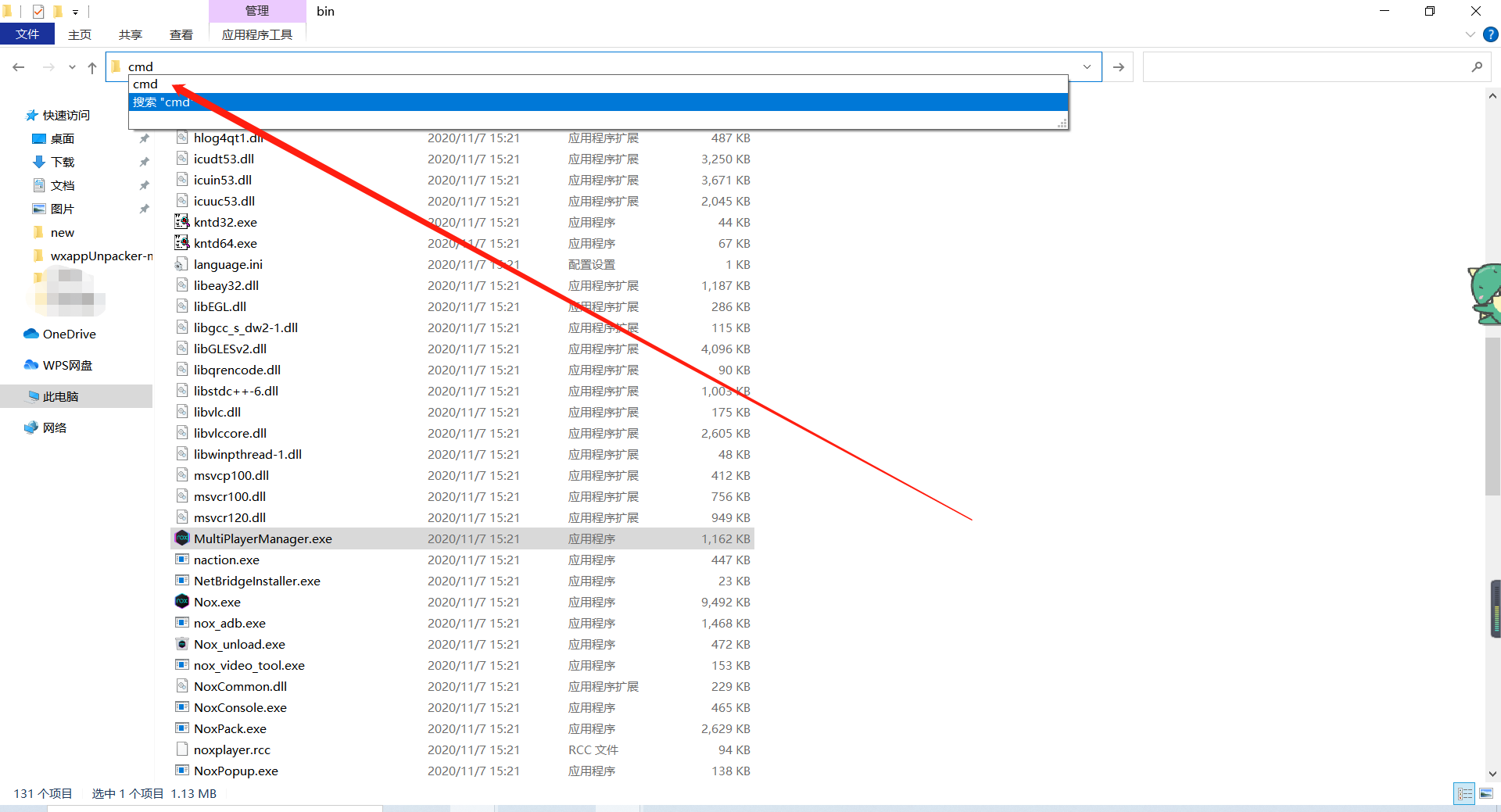Click the noxplayer.rcc file icon
The width and height of the screenshot is (1501, 812).
coord(181,749)
